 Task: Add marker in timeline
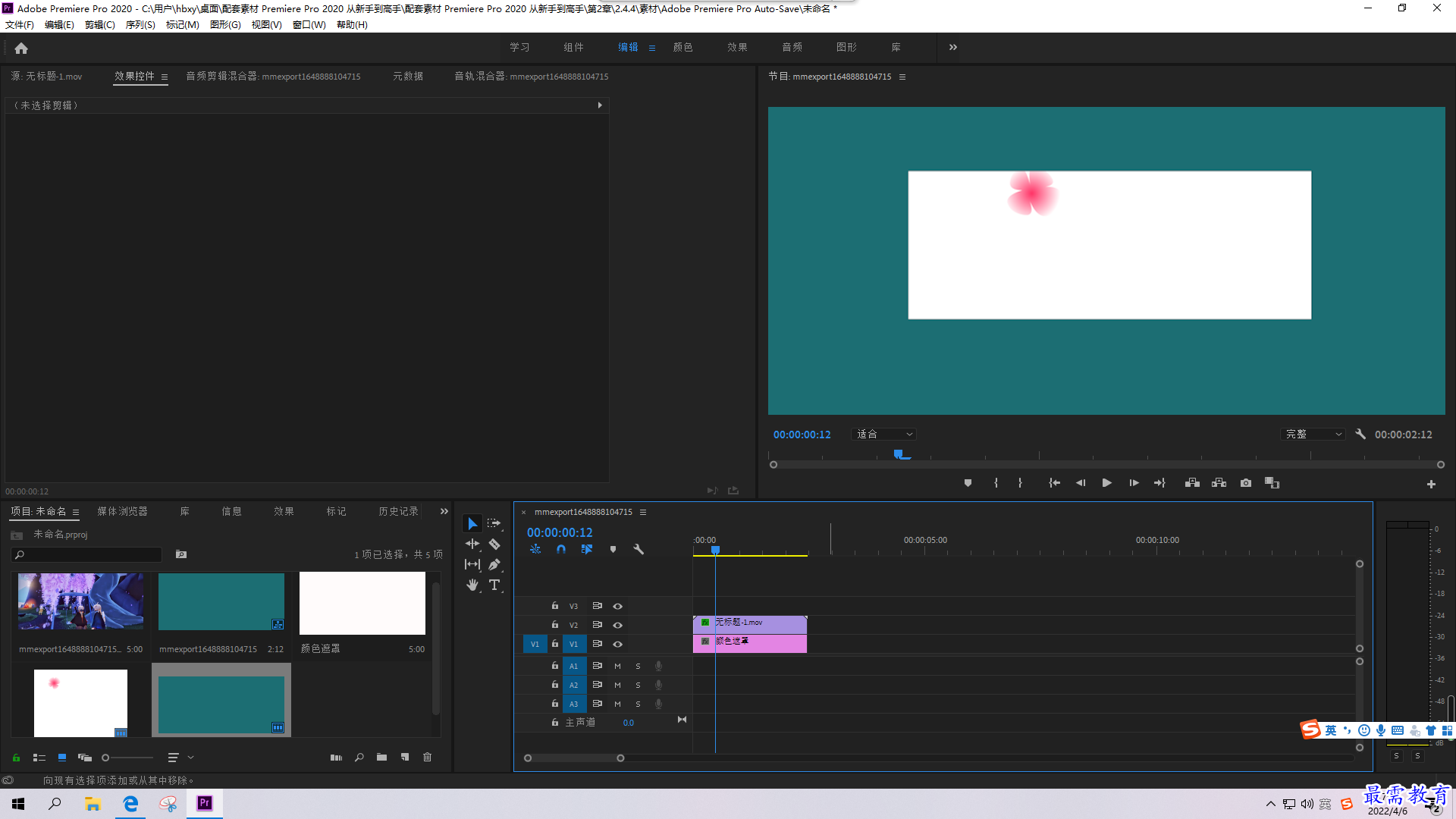(x=613, y=549)
